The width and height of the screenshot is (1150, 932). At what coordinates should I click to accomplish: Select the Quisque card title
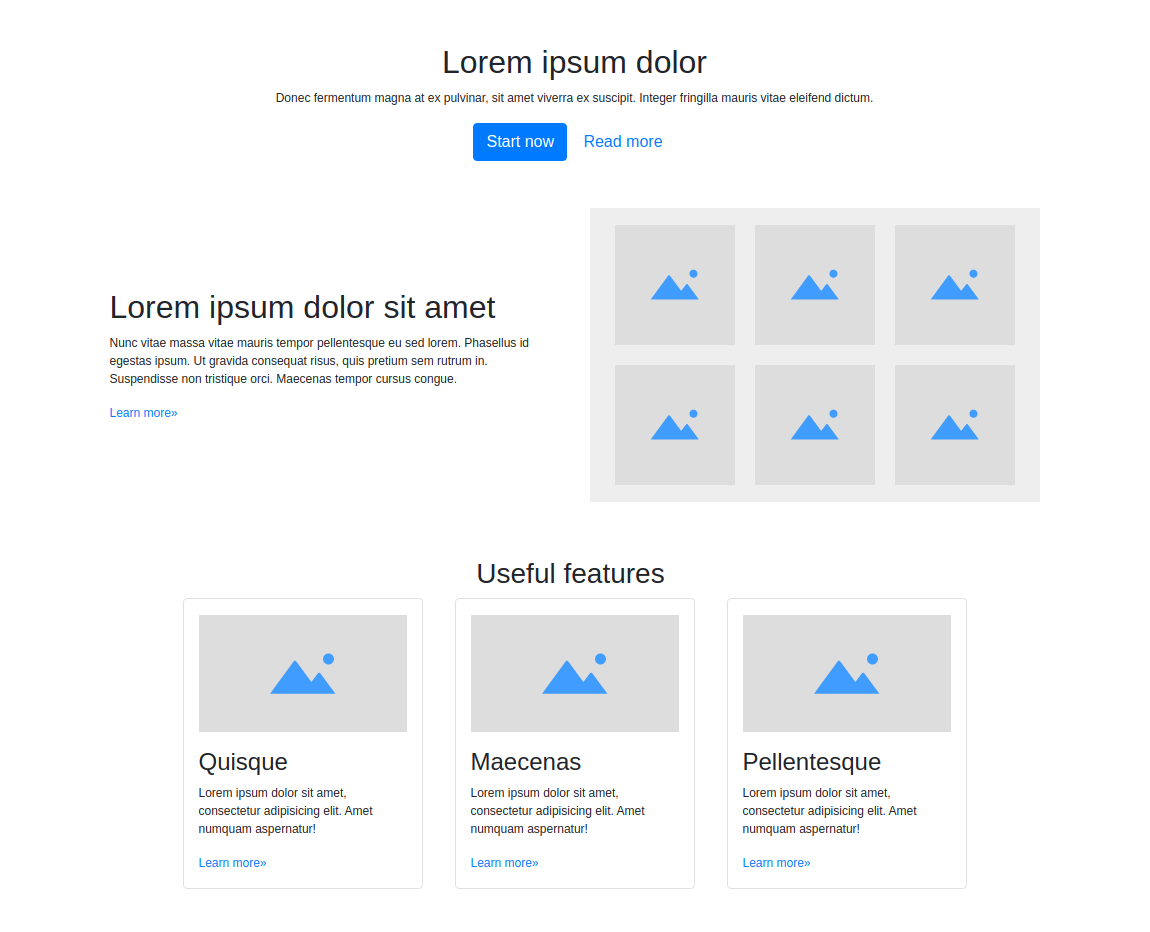tap(243, 761)
